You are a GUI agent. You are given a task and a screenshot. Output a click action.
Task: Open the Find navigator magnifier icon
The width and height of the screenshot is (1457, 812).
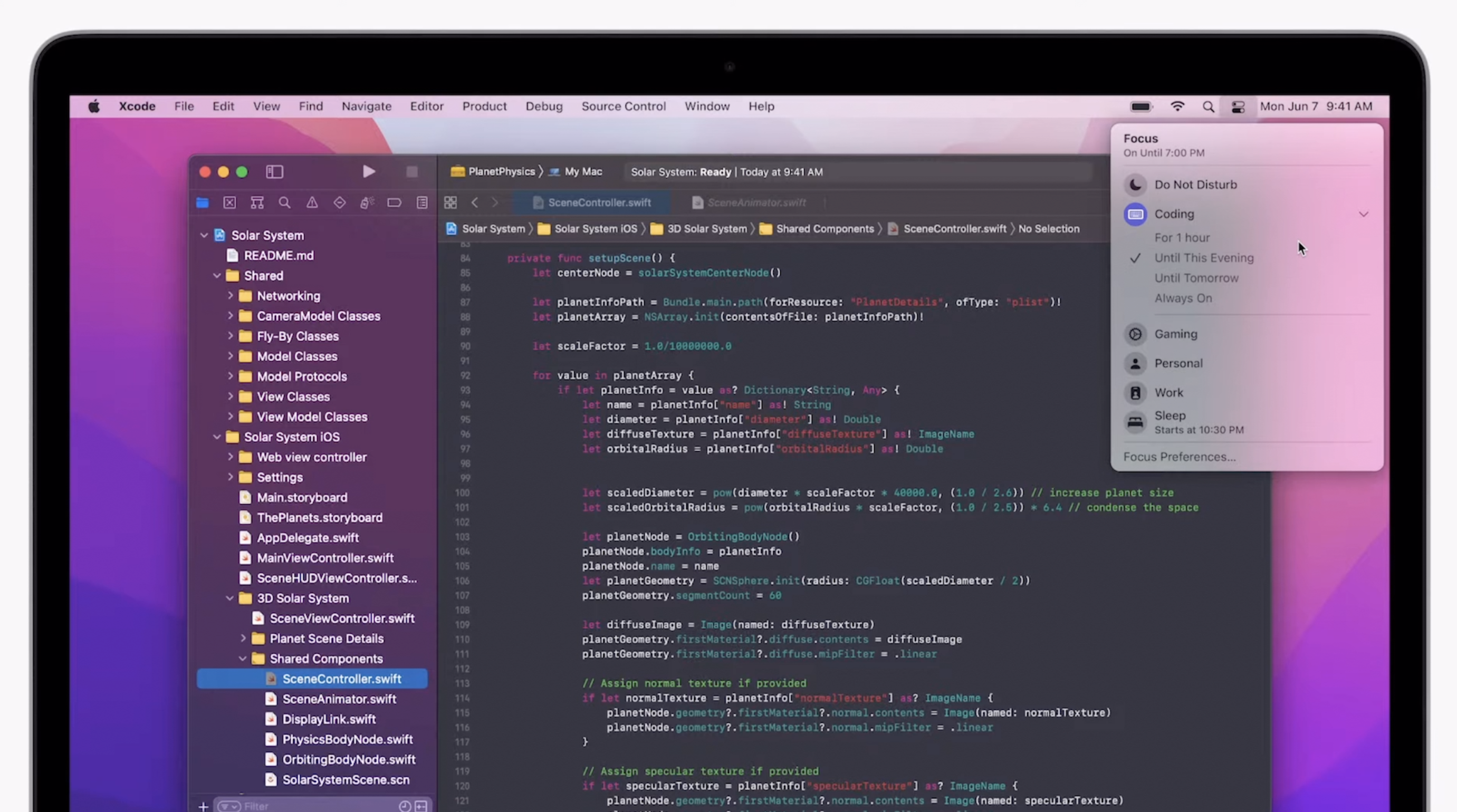pyautogui.click(x=284, y=203)
